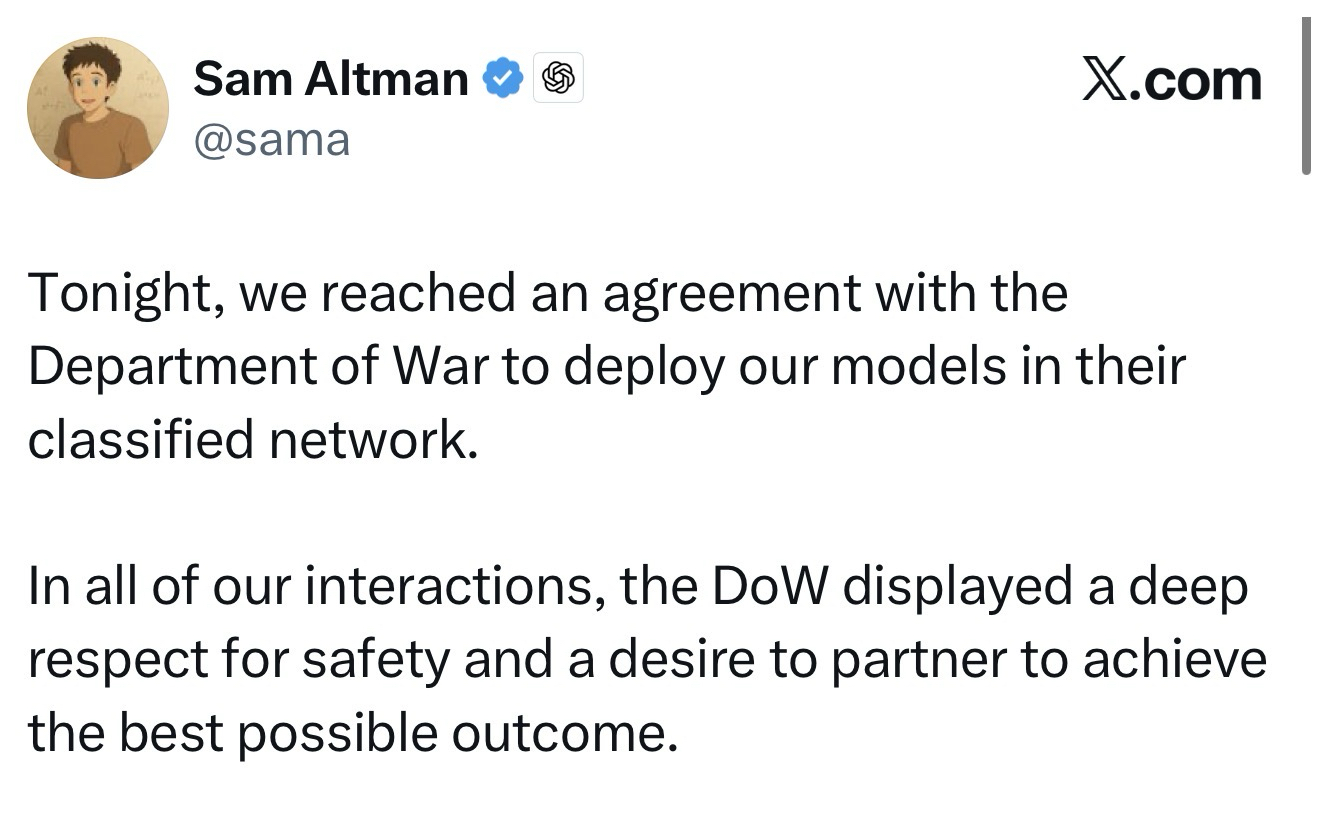Click the phrase "displayed a deep"
1320x824 pixels.
pos(1046,586)
